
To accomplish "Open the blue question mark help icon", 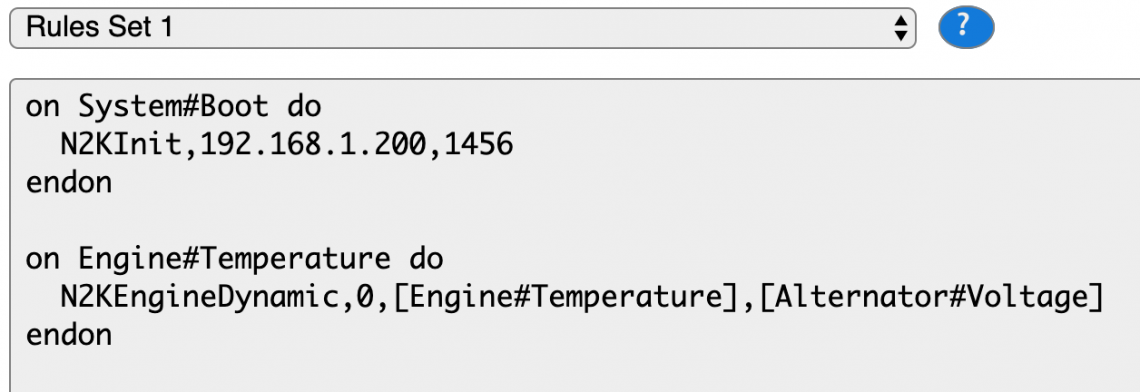I will tap(966, 27).
